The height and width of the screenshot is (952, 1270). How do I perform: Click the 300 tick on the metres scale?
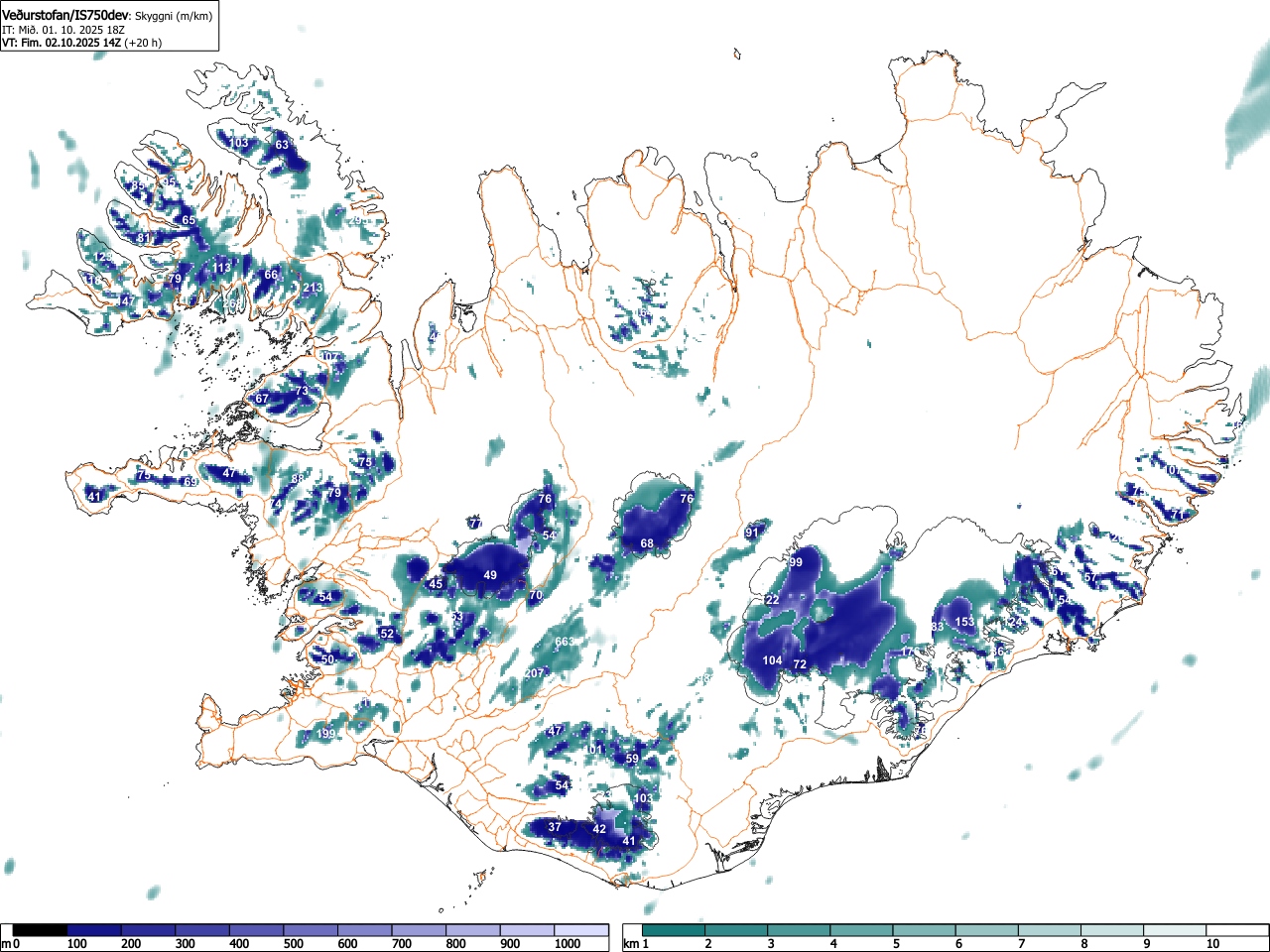point(185,944)
